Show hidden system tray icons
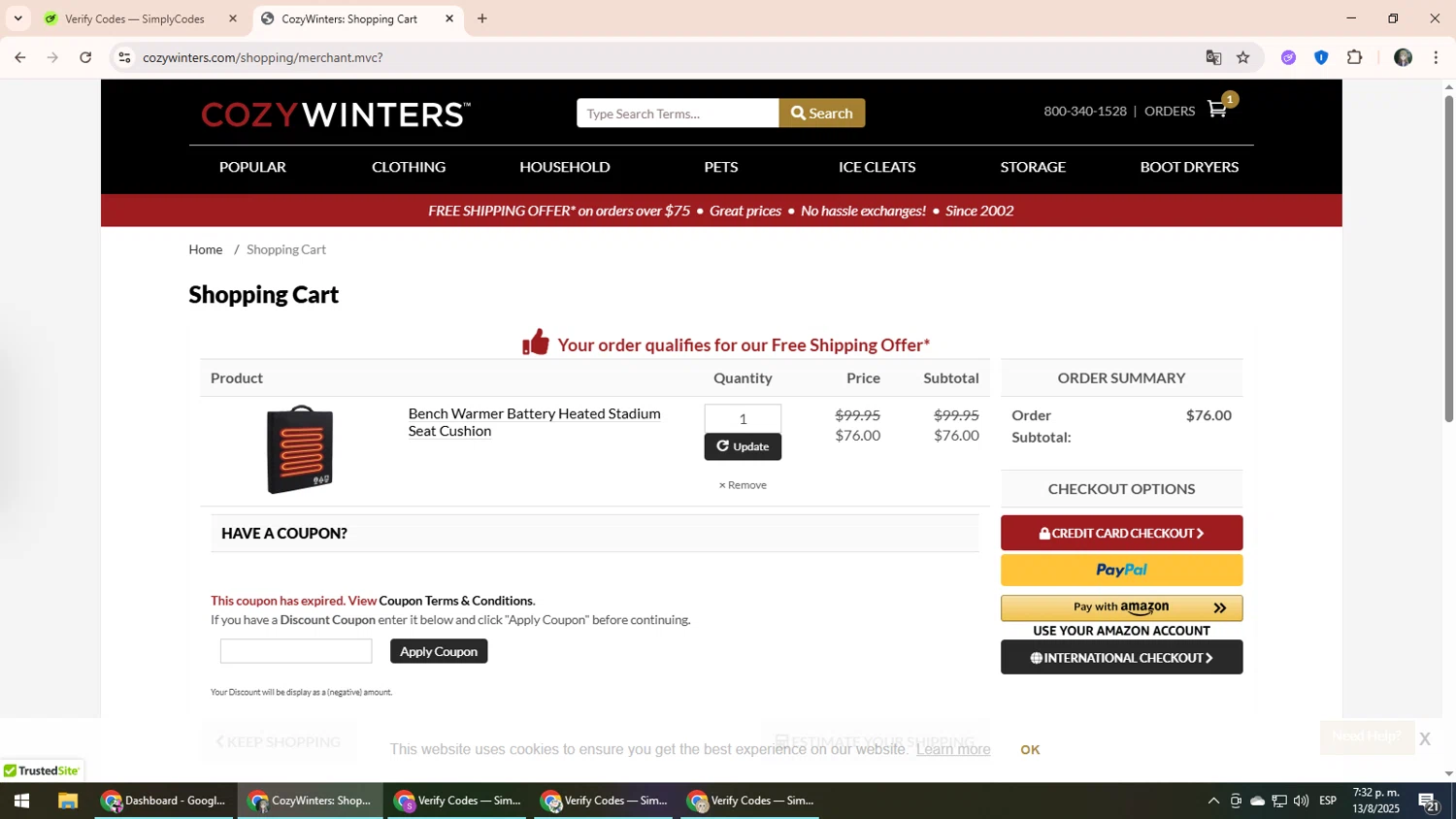 click(x=1213, y=801)
